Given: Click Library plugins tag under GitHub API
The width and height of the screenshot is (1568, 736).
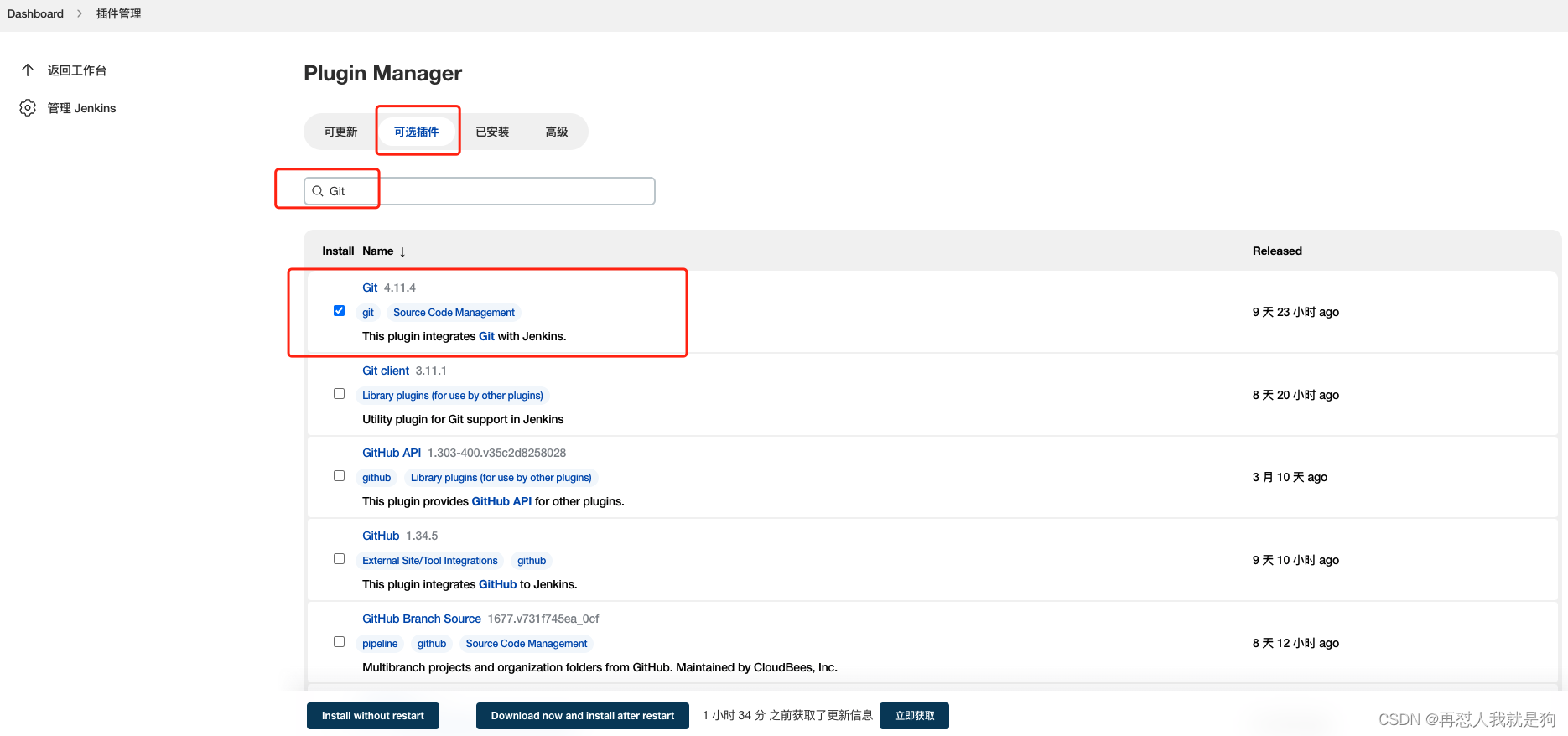Looking at the screenshot, I should 501,478.
